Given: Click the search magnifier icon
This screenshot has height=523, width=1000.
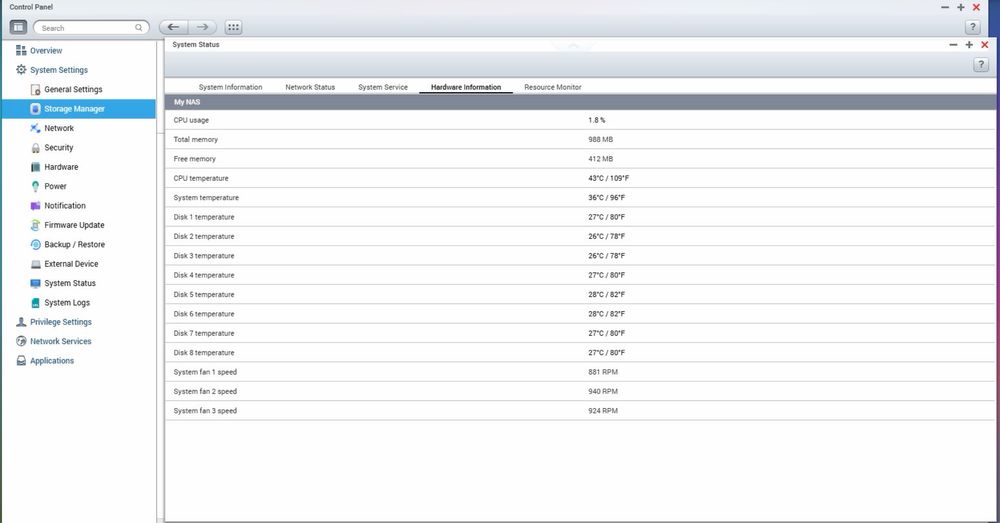Looking at the screenshot, I should [138, 27].
